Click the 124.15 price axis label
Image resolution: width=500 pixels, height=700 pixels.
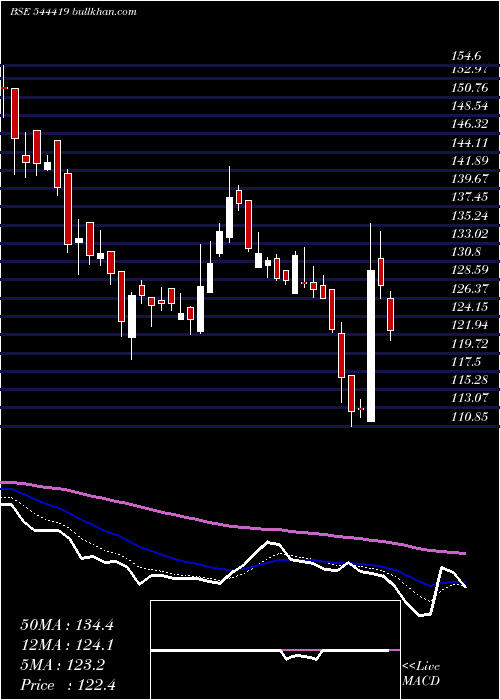pyautogui.click(x=470, y=307)
